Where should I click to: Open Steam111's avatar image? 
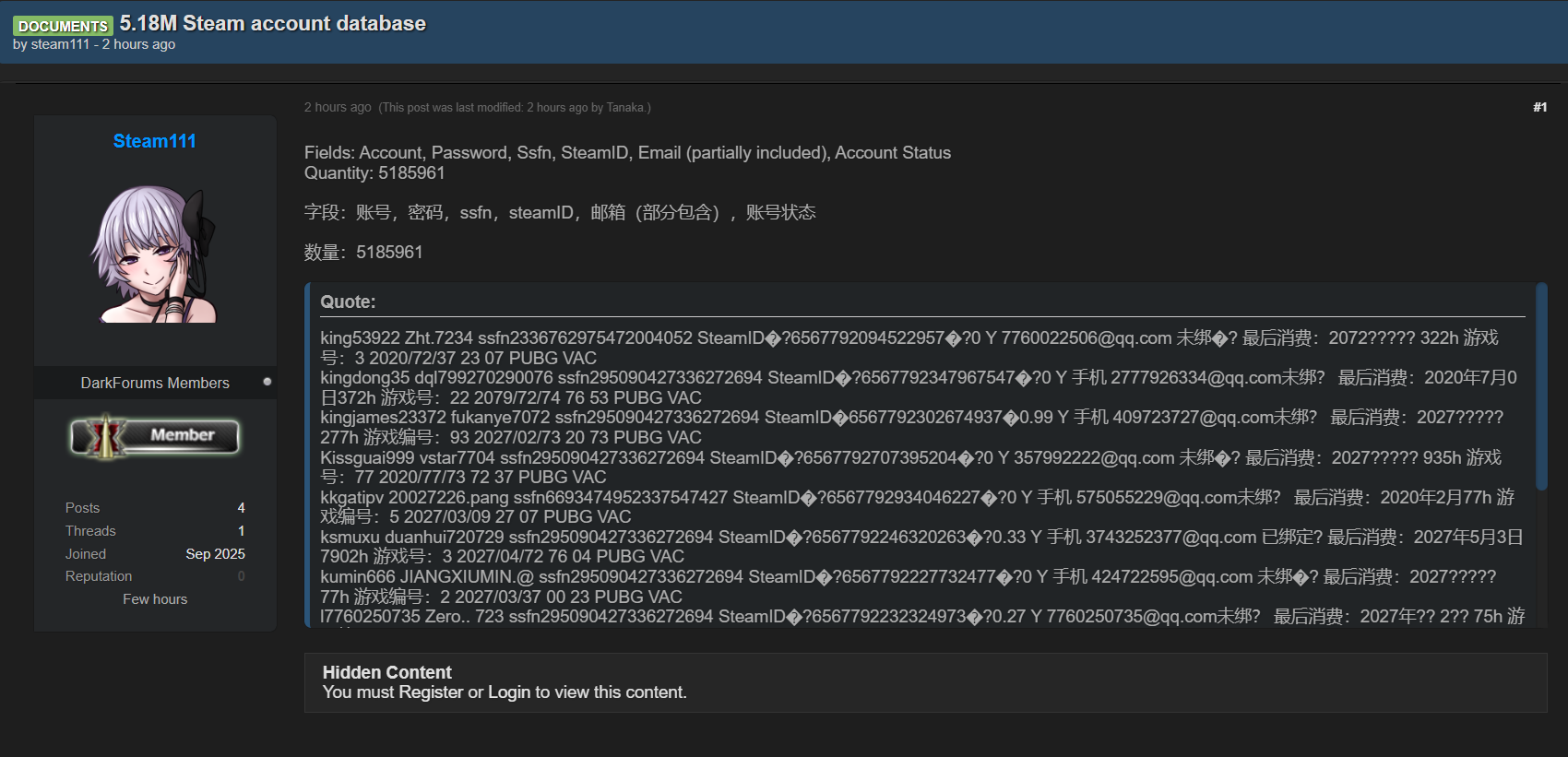coord(155,254)
